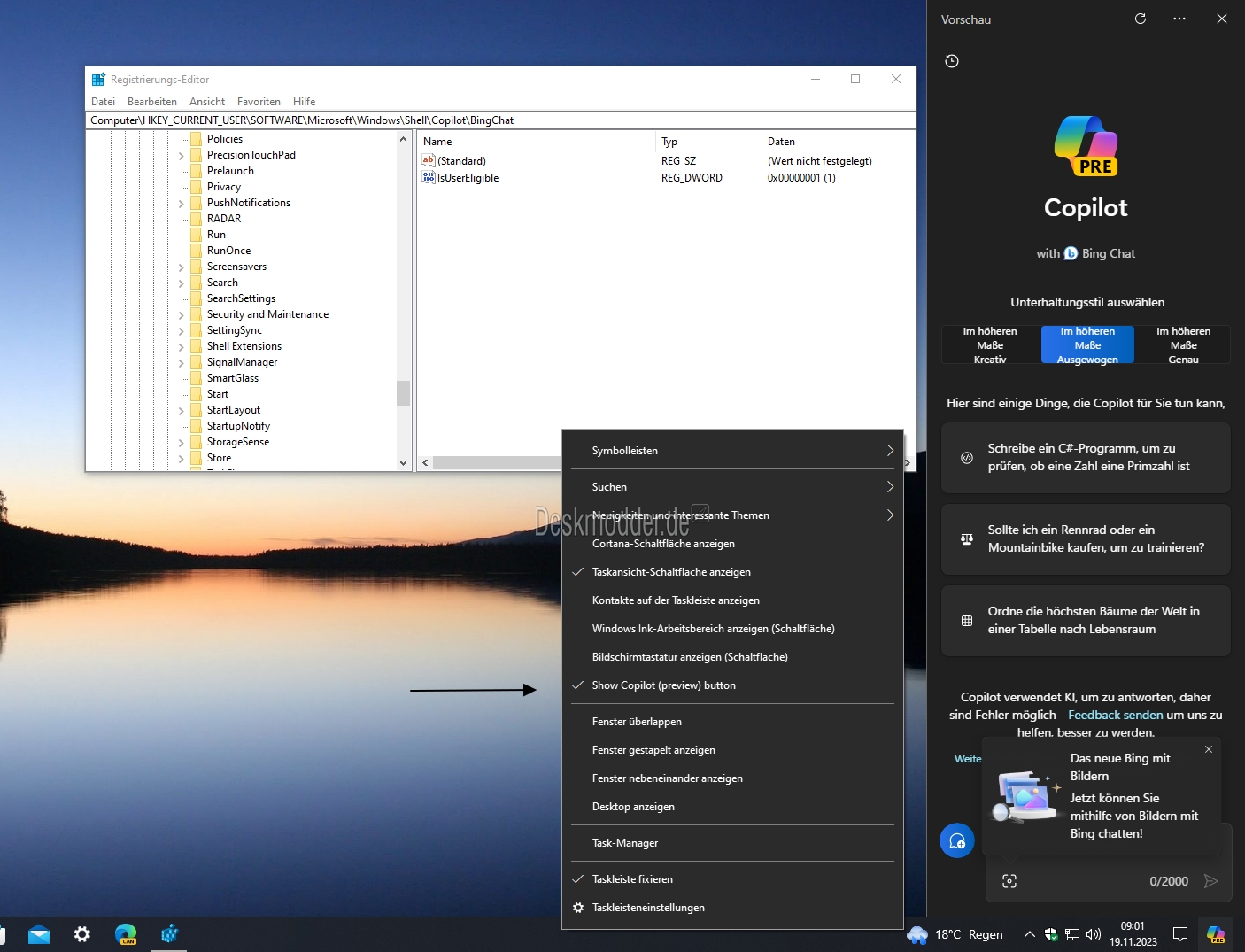
Task: Choose 'Task-Manager' from the context menu
Action: 732,843
